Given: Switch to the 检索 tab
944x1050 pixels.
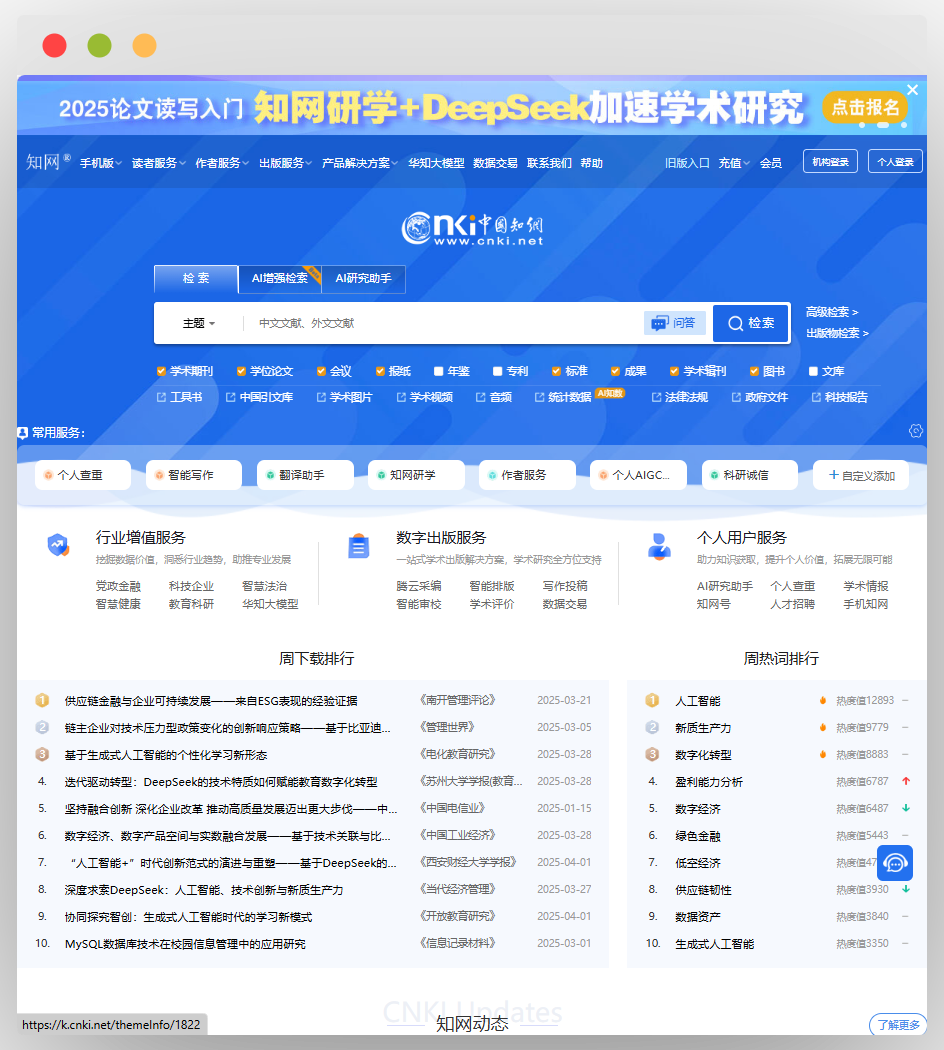Looking at the screenshot, I should [x=196, y=279].
